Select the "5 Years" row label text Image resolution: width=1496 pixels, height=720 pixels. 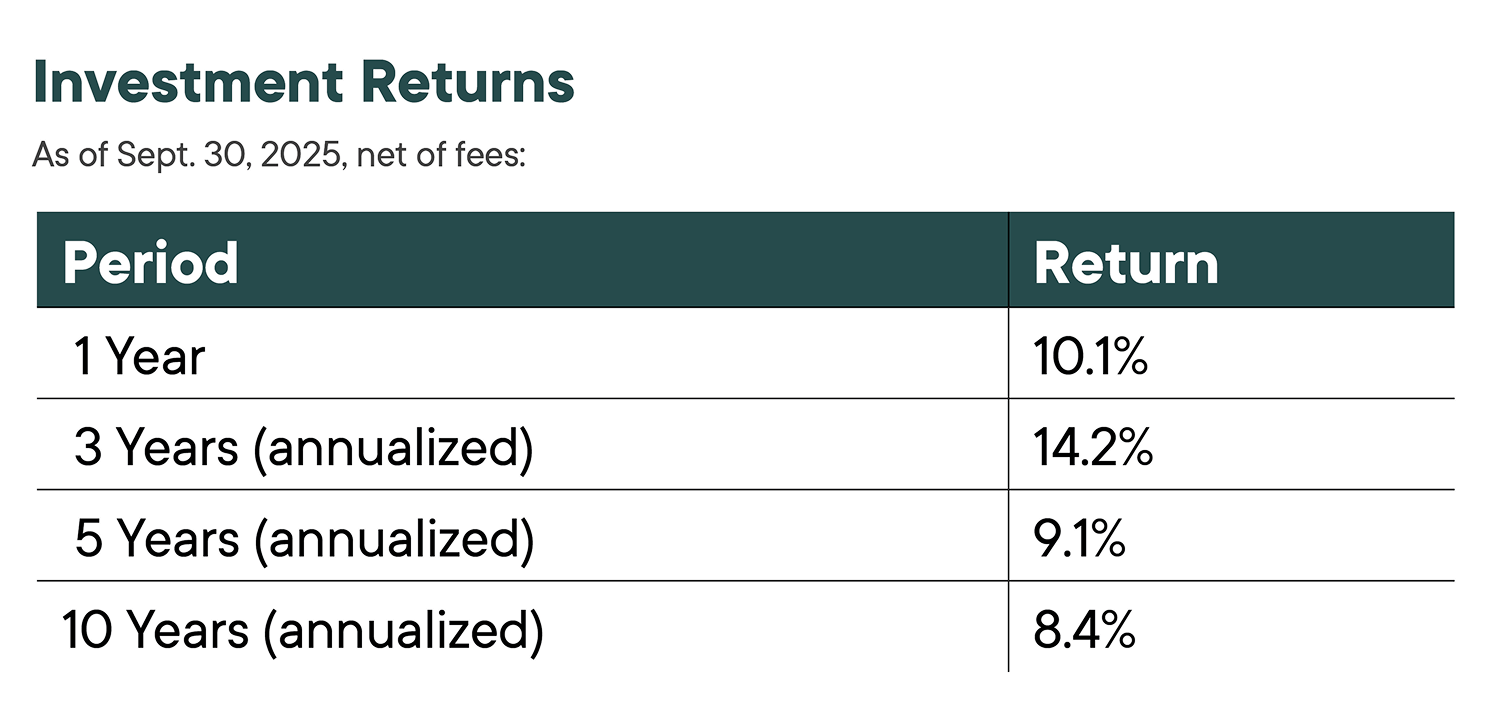(x=156, y=538)
